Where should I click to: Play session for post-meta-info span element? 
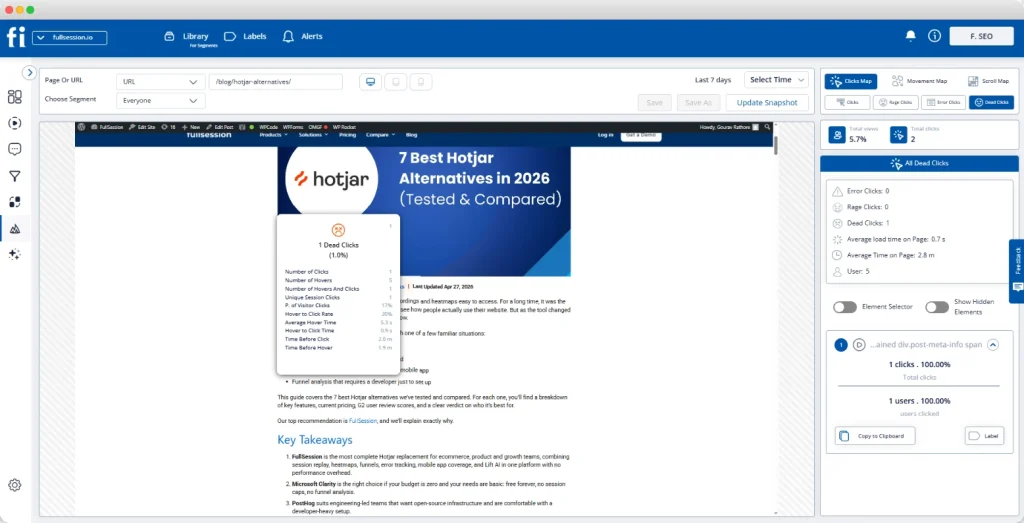tap(859, 345)
